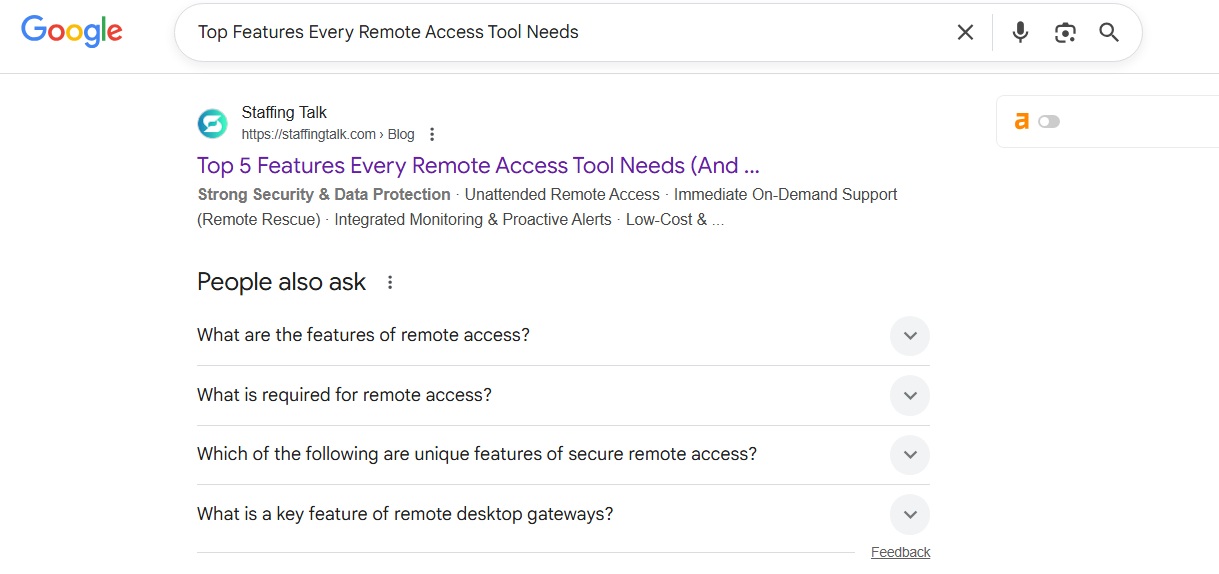
Task: Open the three-dot menu beside staffingtalk.com
Action: point(432,134)
